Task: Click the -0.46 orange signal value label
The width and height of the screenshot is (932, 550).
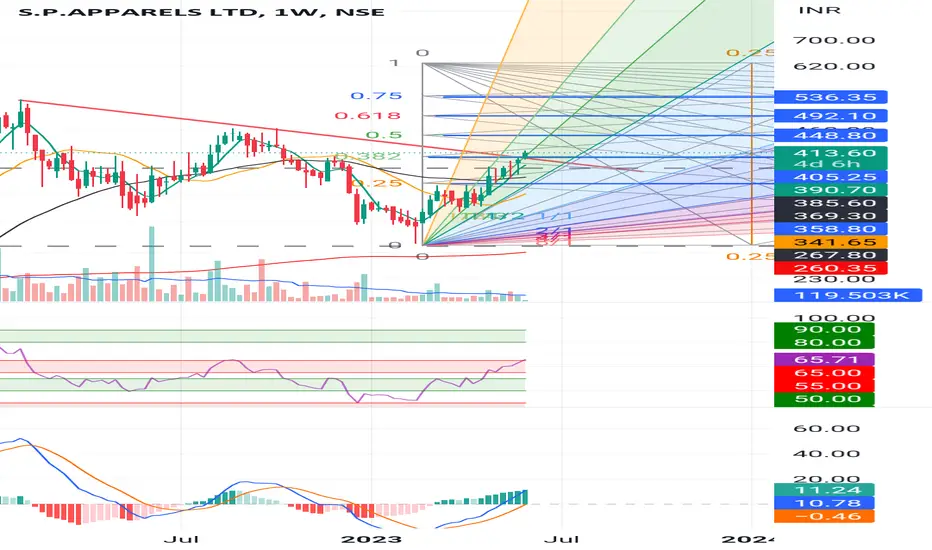Action: point(824,516)
